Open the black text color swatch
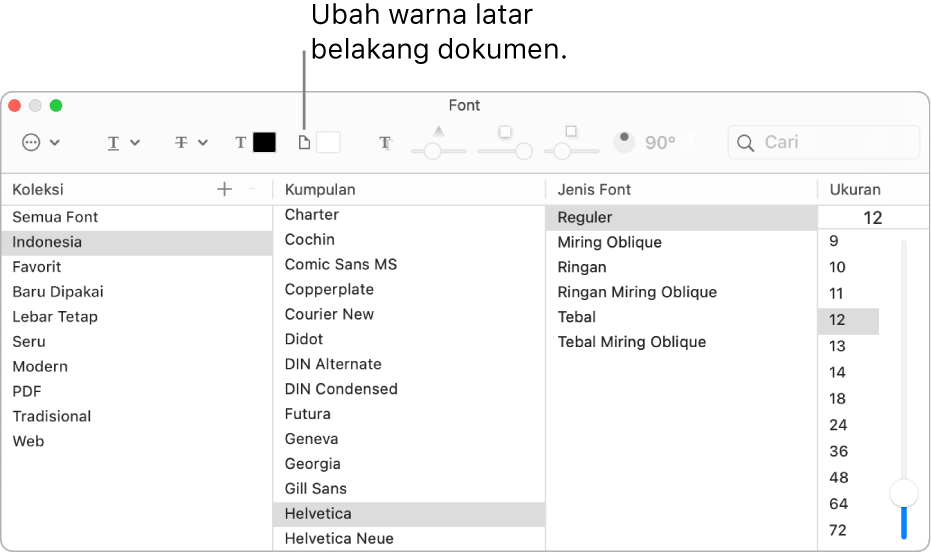This screenshot has height=553, width=931. pyautogui.click(x=264, y=143)
